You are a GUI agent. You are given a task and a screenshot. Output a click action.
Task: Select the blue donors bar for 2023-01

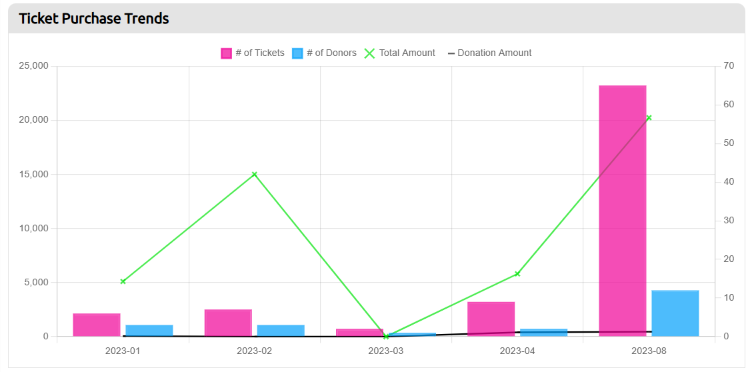(149, 331)
